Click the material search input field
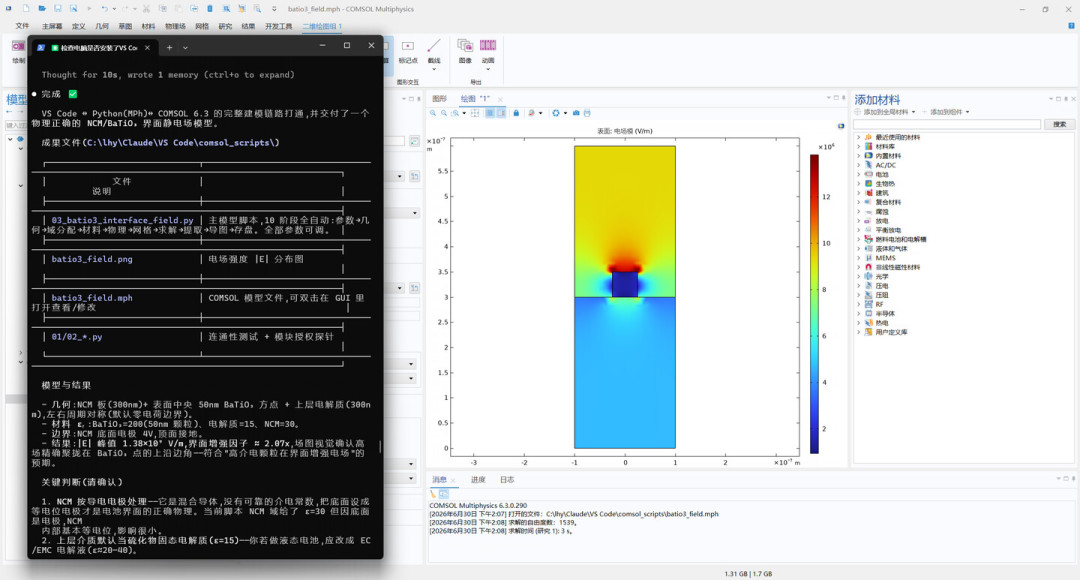 coord(947,124)
